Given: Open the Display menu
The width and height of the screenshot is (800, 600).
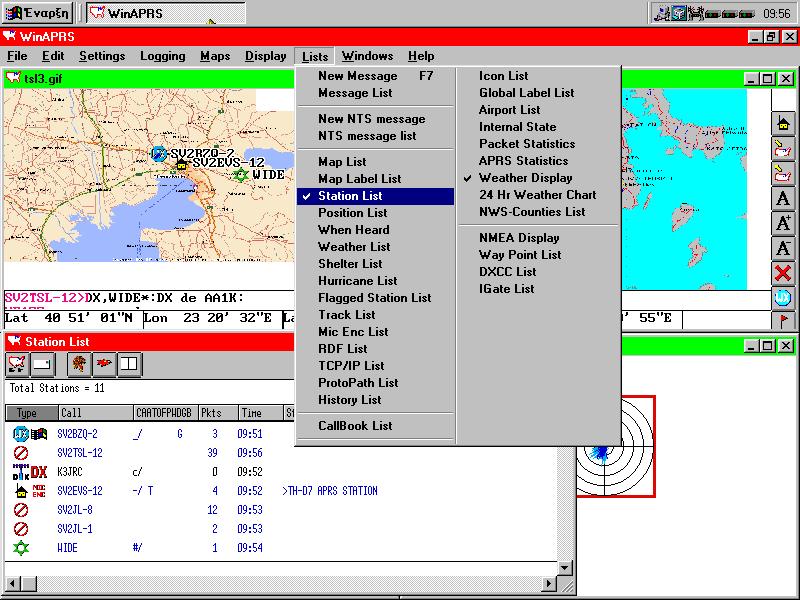Looking at the screenshot, I should (x=265, y=56).
